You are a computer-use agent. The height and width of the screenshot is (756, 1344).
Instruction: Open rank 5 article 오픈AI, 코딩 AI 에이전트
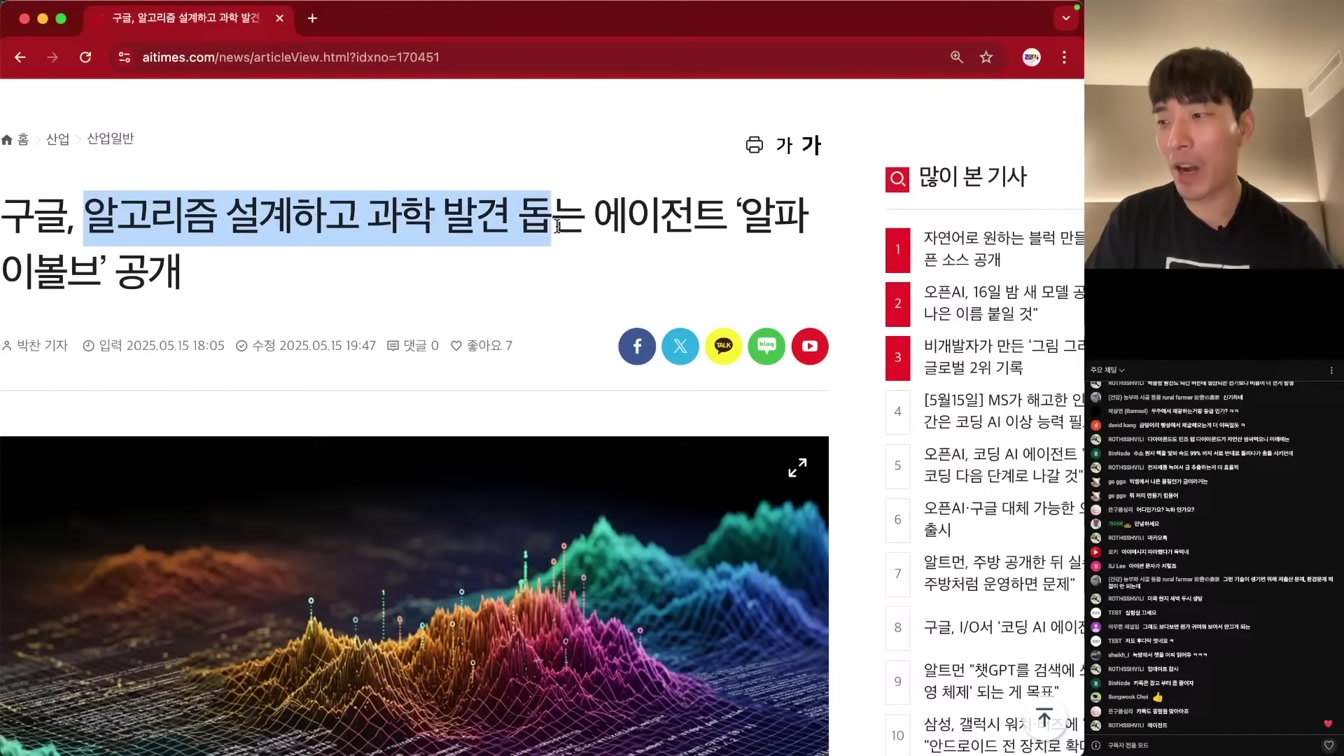(x=1004, y=465)
